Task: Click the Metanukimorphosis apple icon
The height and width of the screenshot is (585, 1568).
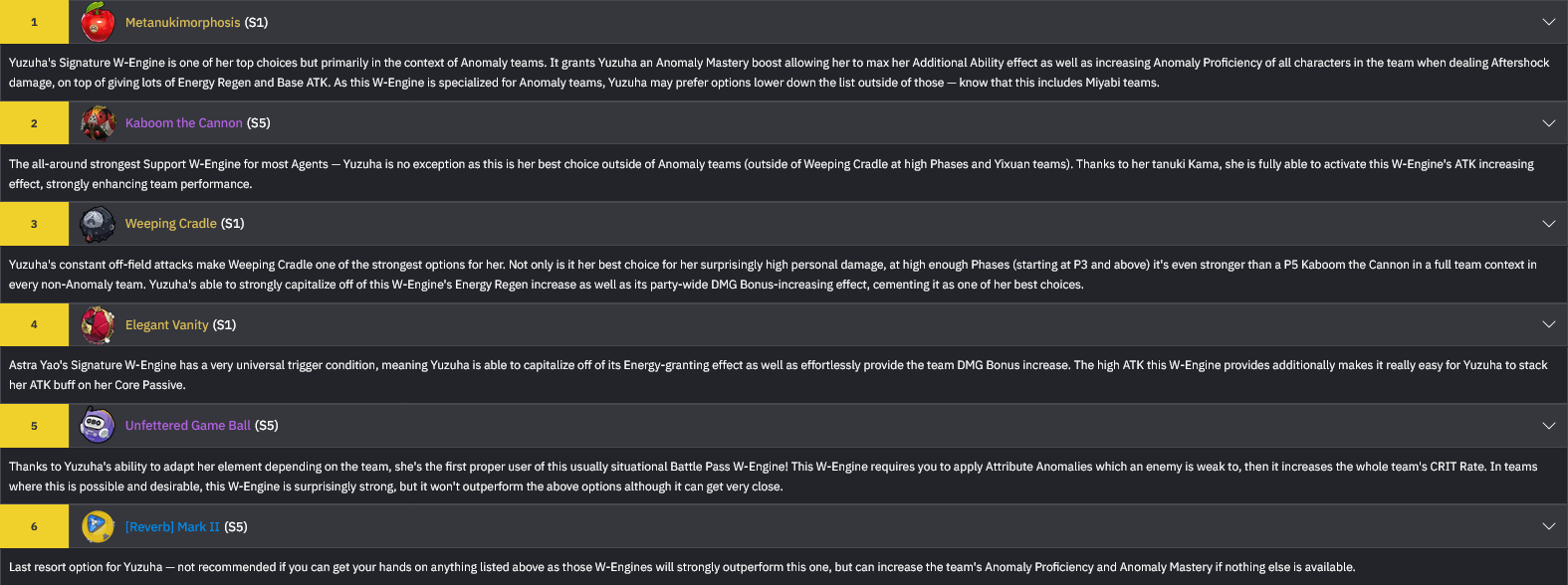Action: 97,22
